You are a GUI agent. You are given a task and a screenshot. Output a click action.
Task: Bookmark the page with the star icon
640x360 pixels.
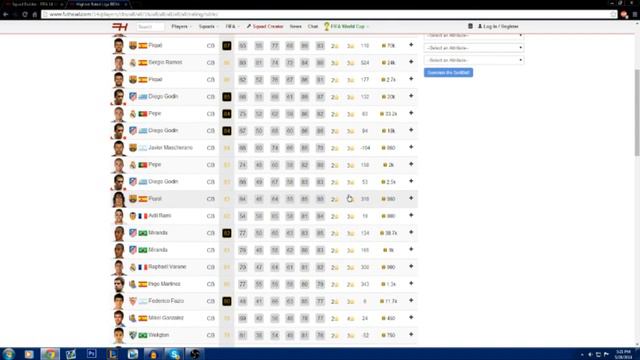click(x=613, y=14)
